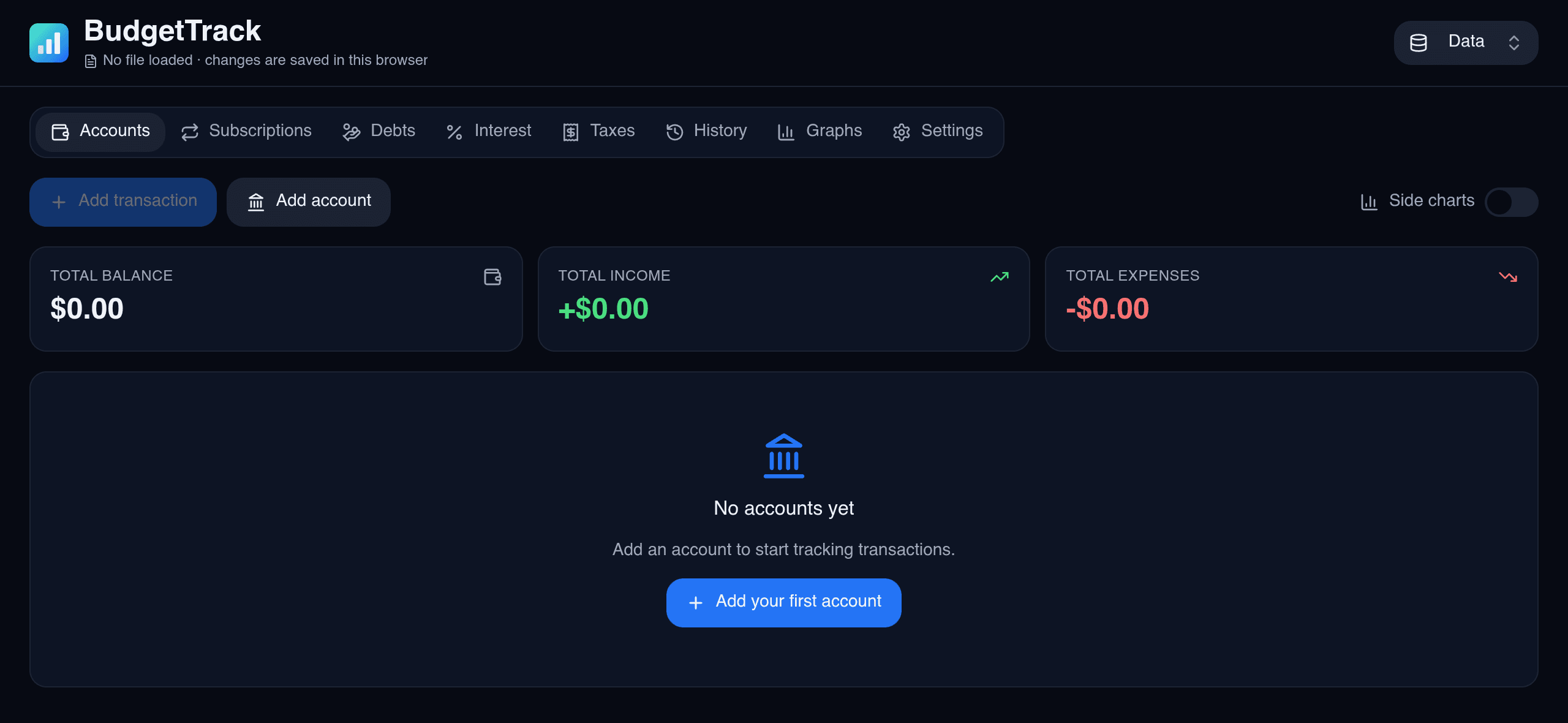Click the bar chart icon beside Side charts
The width and height of the screenshot is (1568, 723).
click(x=1369, y=202)
